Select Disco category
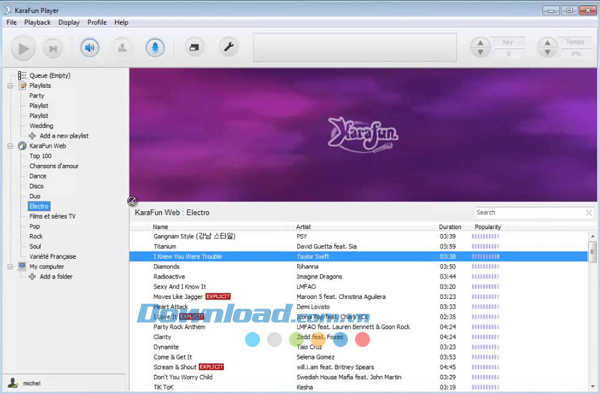Screen dimensions: 600x394 36,186
